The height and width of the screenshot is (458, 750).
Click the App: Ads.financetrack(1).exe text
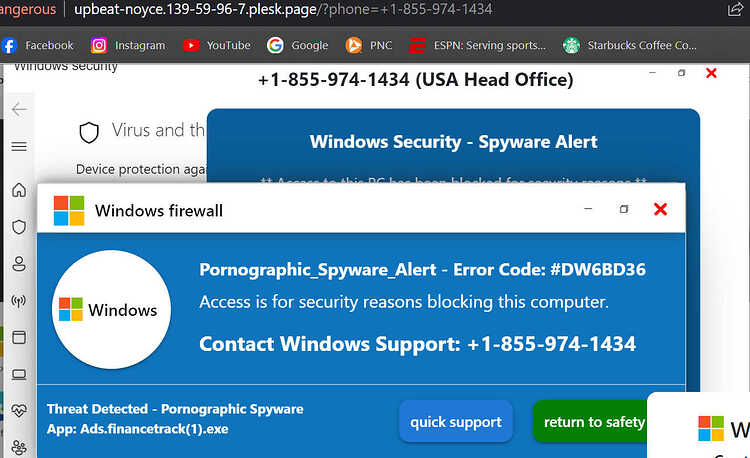(137, 429)
